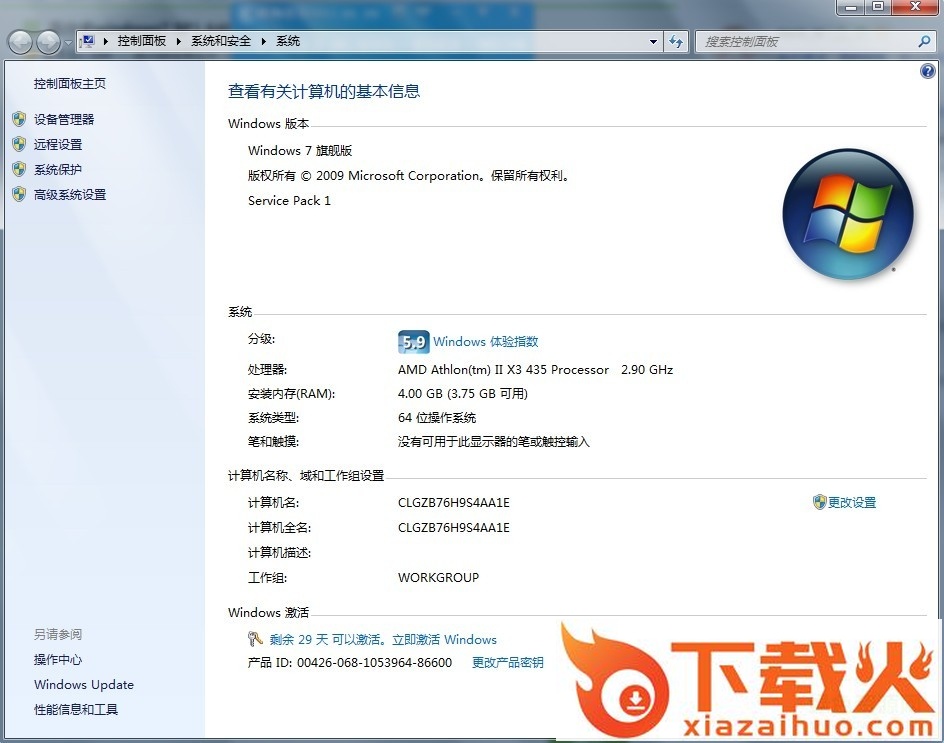Open help via the blue question mark
Screen dimensions: 944x743
(927, 71)
